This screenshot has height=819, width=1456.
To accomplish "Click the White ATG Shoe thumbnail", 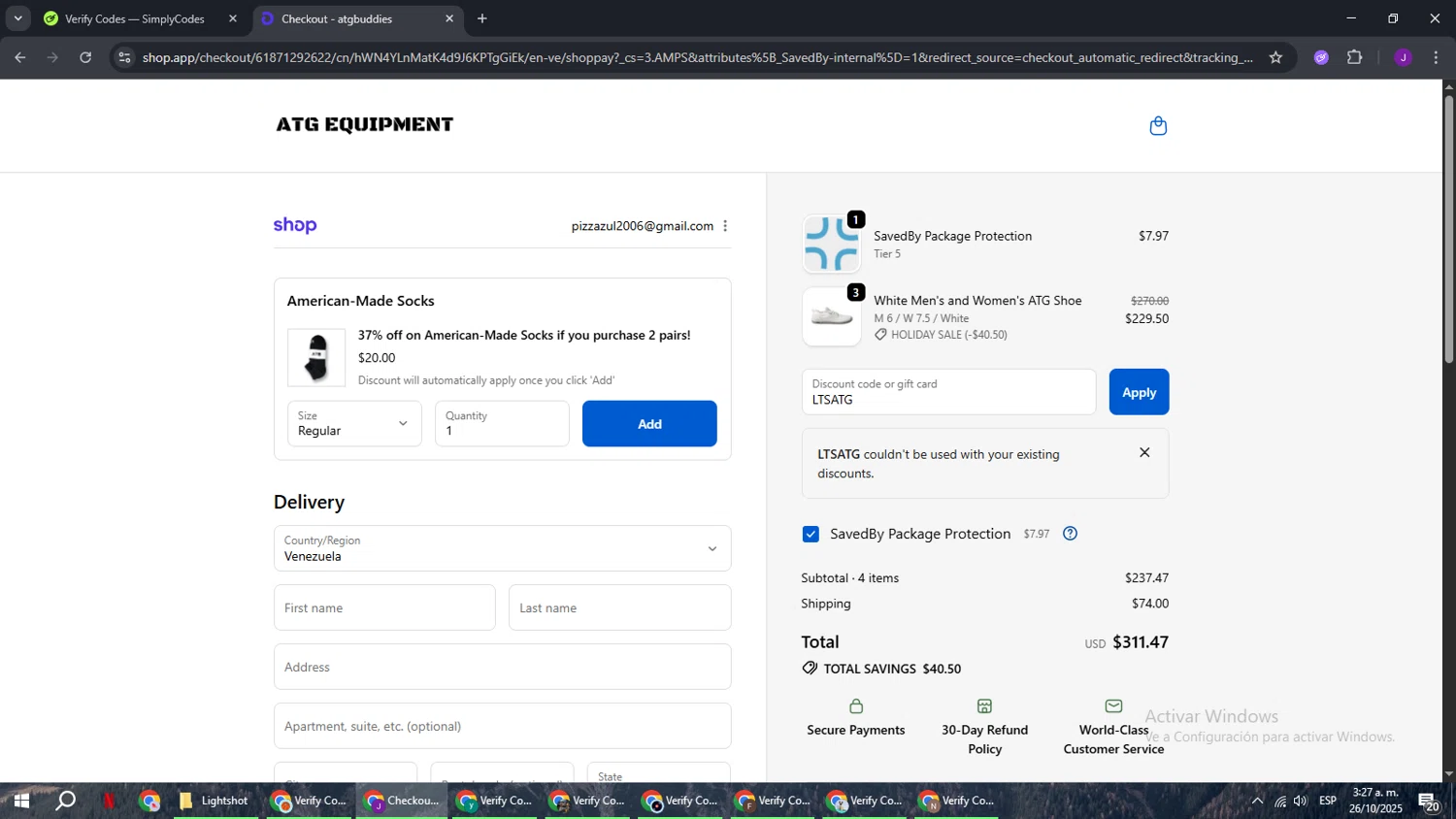I will pyautogui.click(x=832, y=316).
